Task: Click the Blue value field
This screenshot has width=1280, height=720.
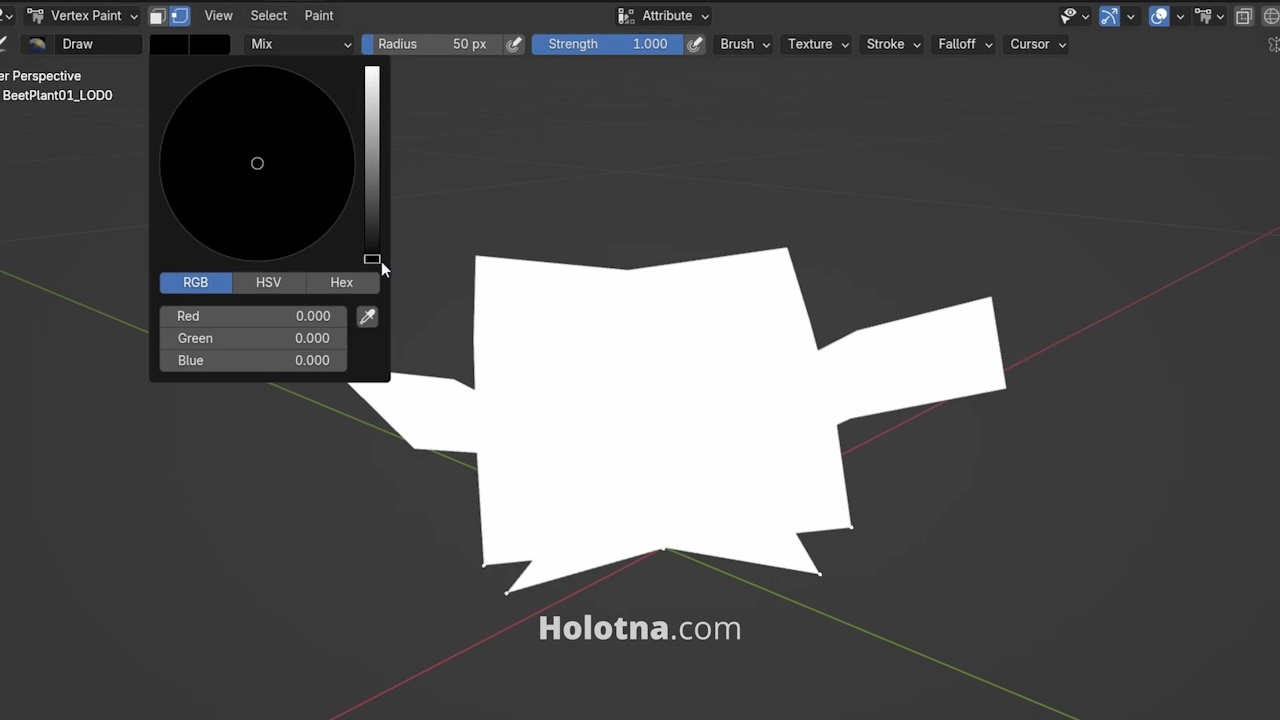Action: [x=253, y=360]
